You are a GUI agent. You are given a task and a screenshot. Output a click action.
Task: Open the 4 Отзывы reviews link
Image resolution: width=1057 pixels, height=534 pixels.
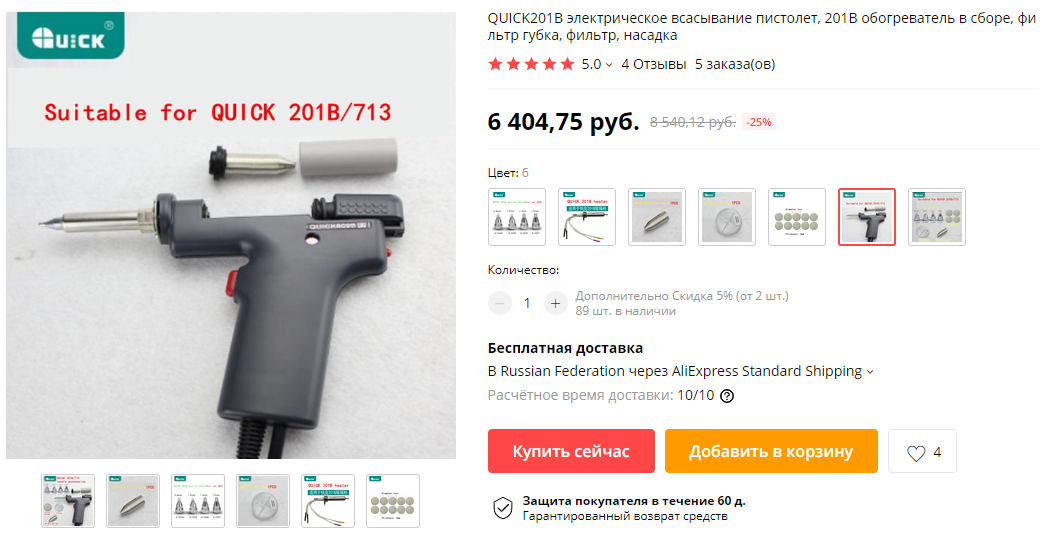tap(653, 64)
